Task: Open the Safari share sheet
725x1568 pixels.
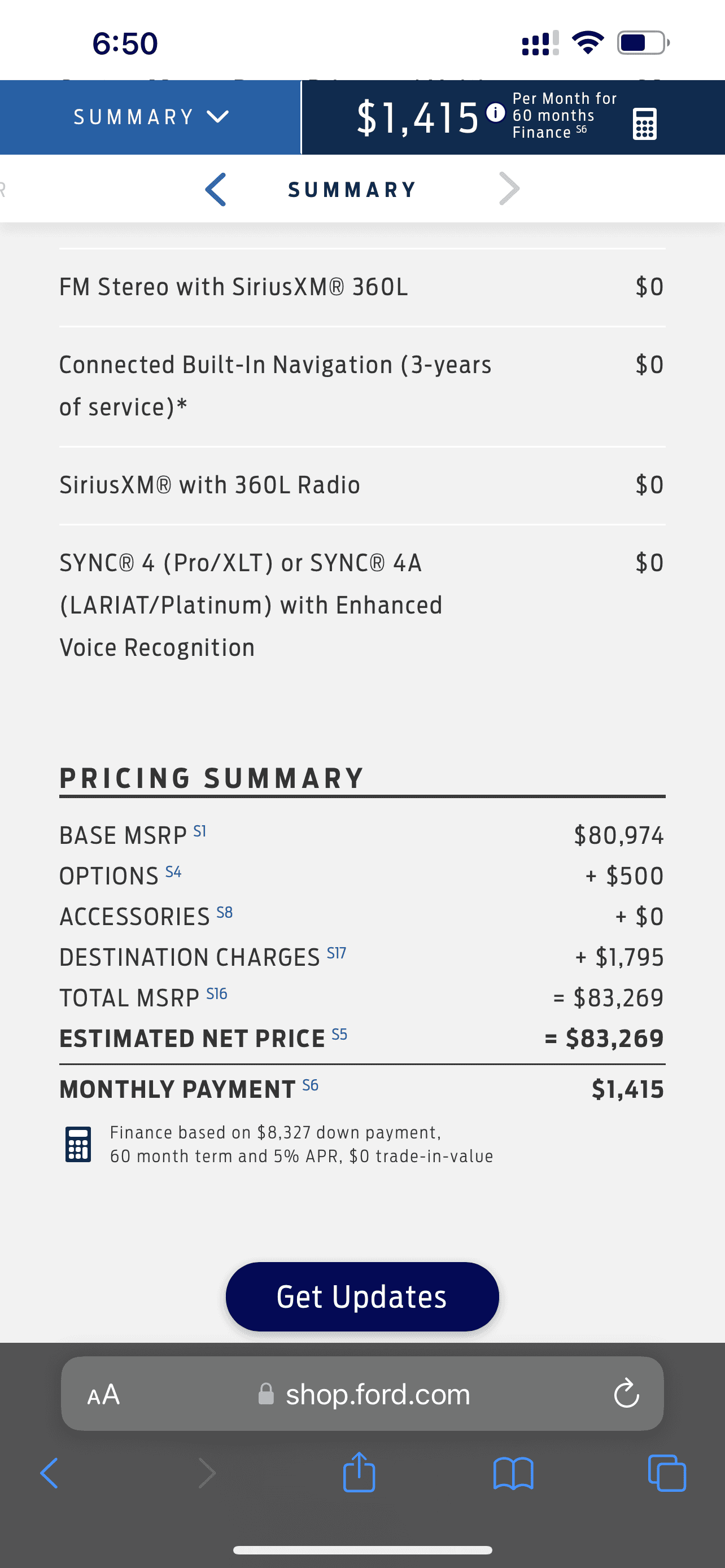Action: 359,1473
